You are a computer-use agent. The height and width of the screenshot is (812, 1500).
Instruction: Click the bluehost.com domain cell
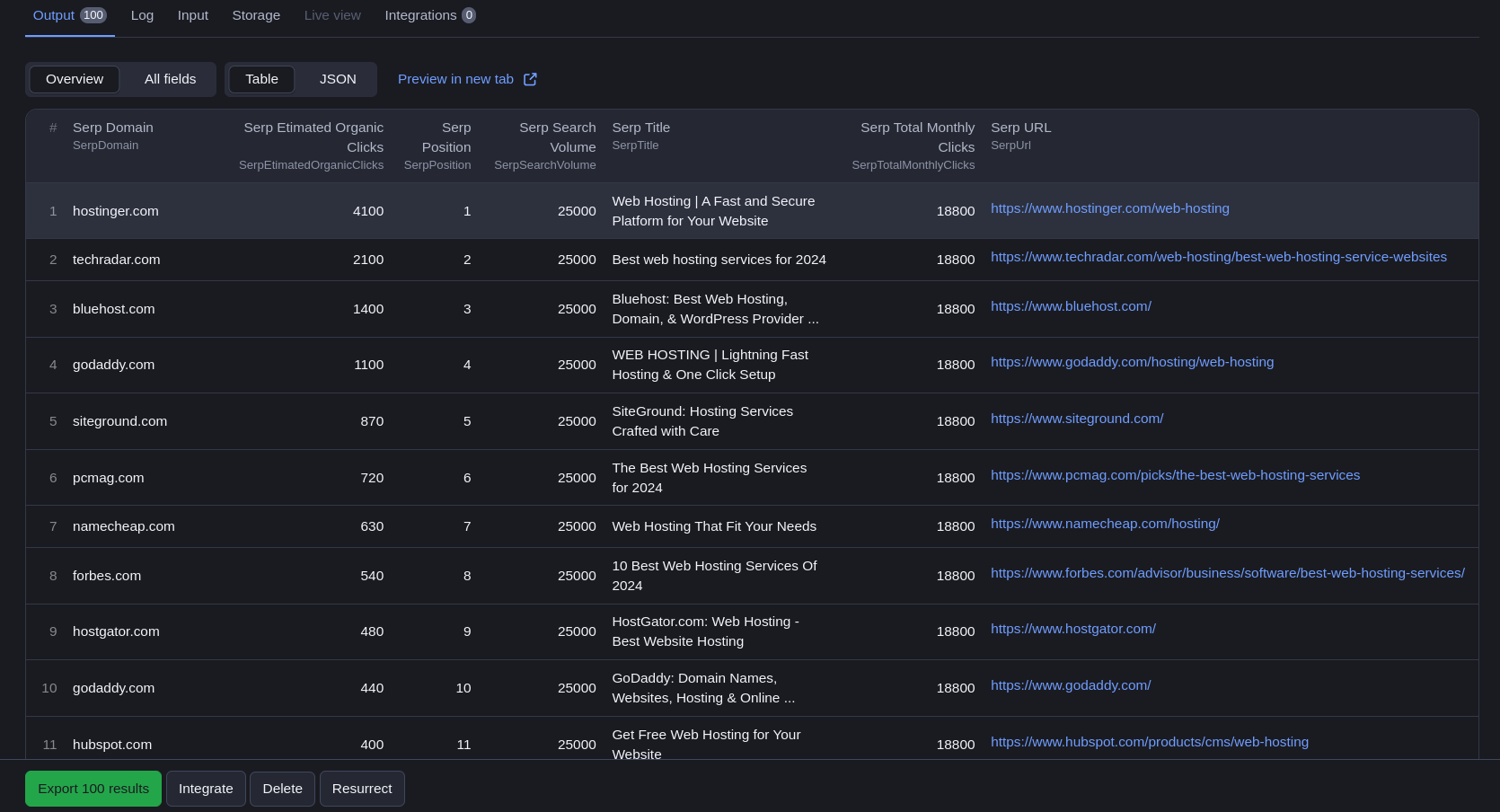[x=113, y=309]
